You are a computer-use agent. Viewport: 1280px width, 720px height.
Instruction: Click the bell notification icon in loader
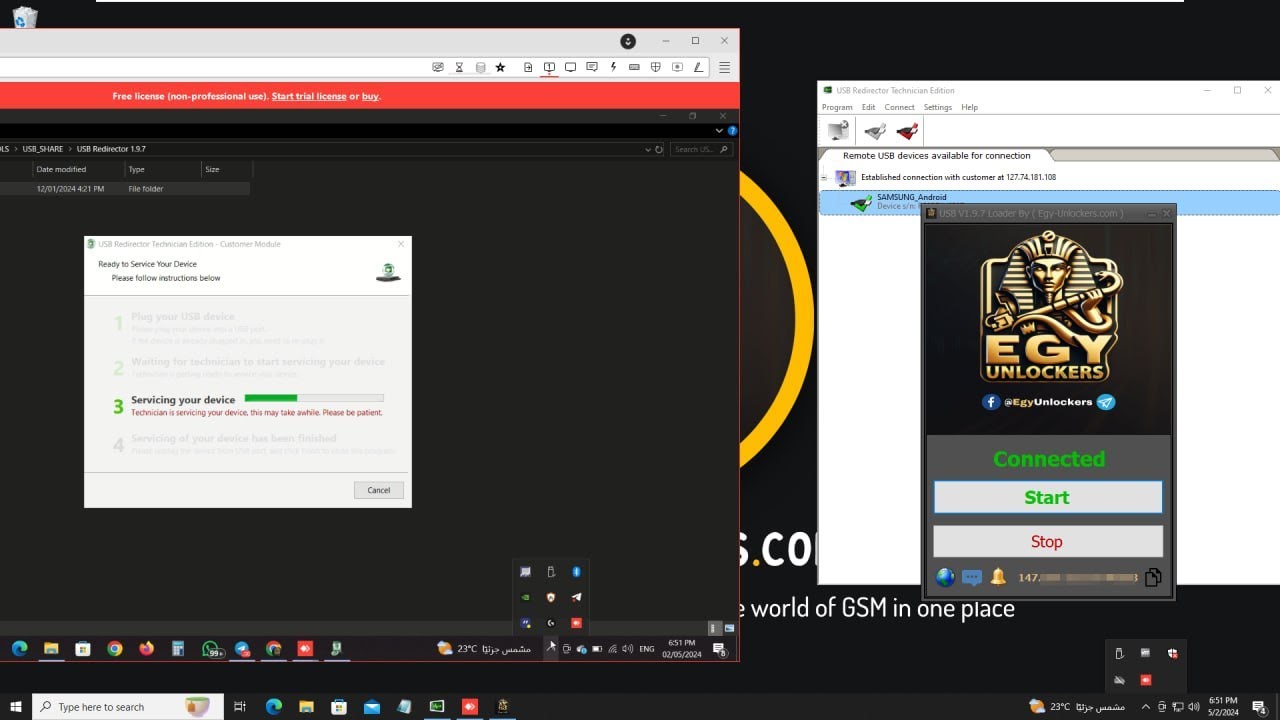(998, 577)
